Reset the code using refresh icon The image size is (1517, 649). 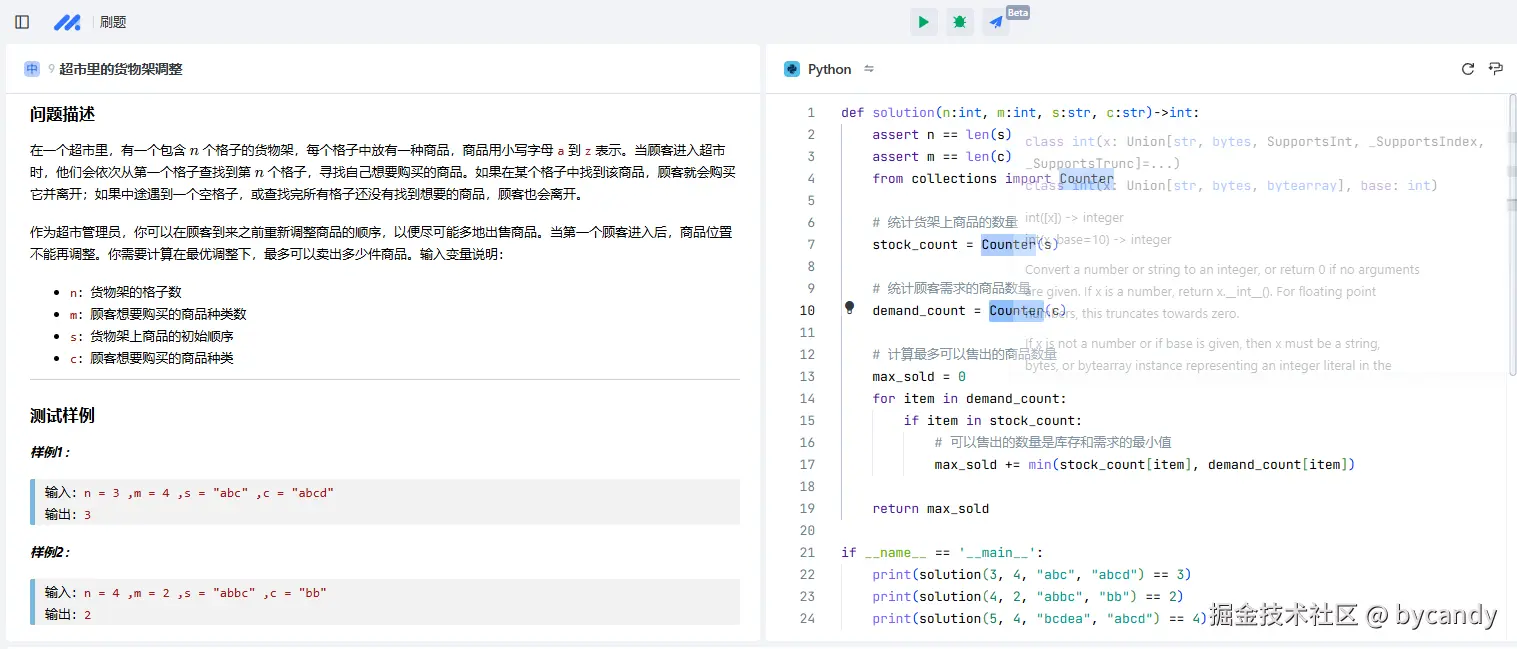click(x=1466, y=69)
